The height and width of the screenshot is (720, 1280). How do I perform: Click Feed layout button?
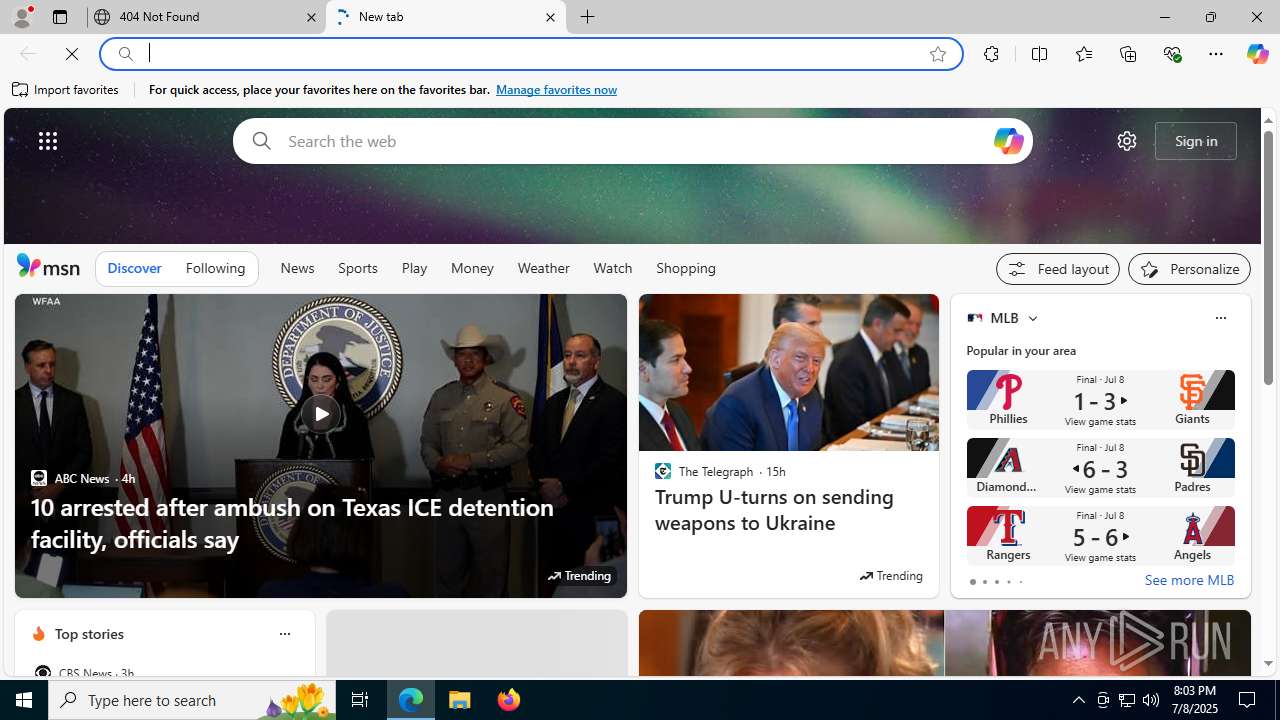pyautogui.click(x=1058, y=269)
